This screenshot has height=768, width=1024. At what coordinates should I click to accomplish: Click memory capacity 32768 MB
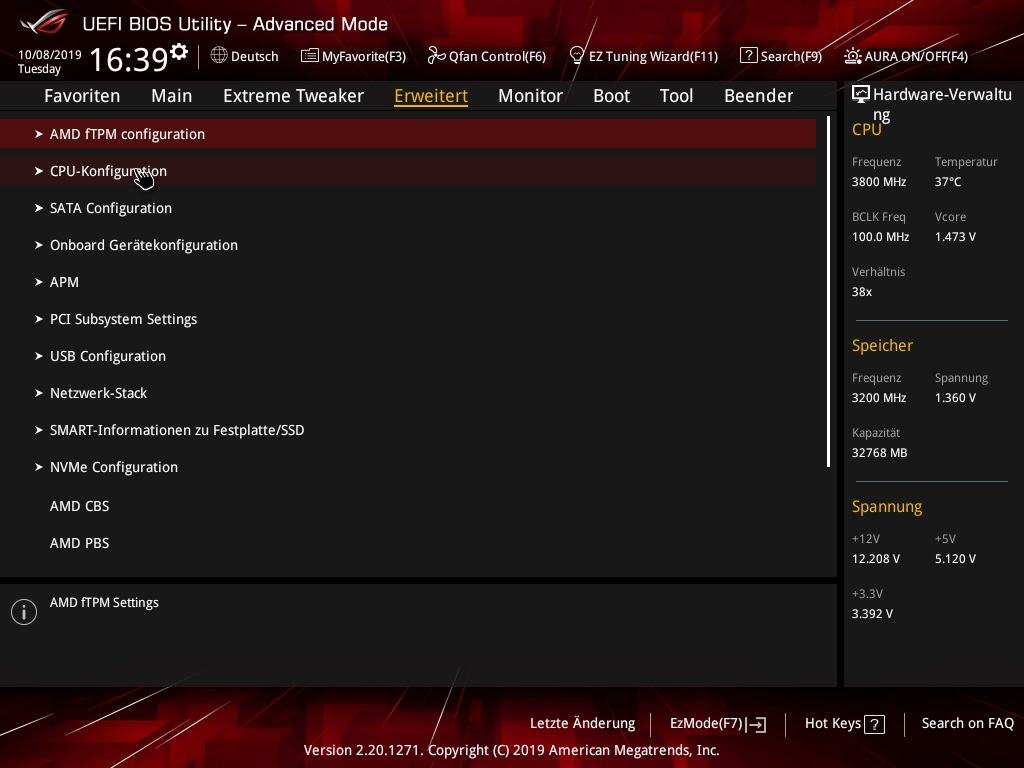[879, 453]
